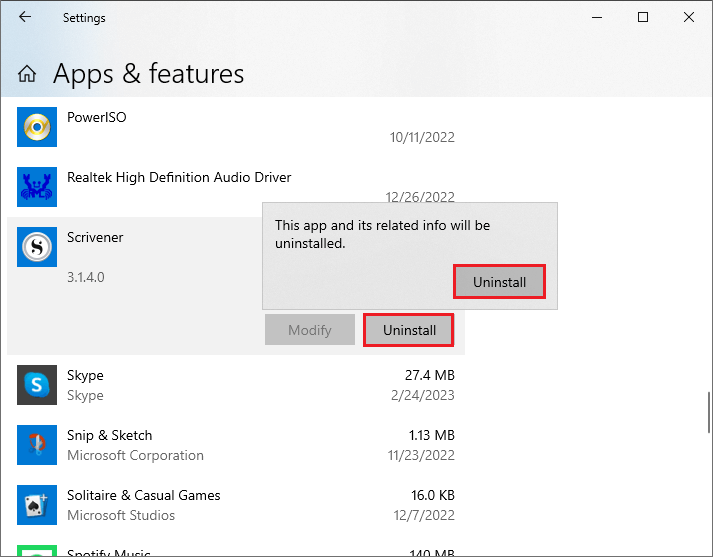Image resolution: width=713 pixels, height=557 pixels.
Task: Select Solitaire & Casual Games entry
Action: point(144,495)
